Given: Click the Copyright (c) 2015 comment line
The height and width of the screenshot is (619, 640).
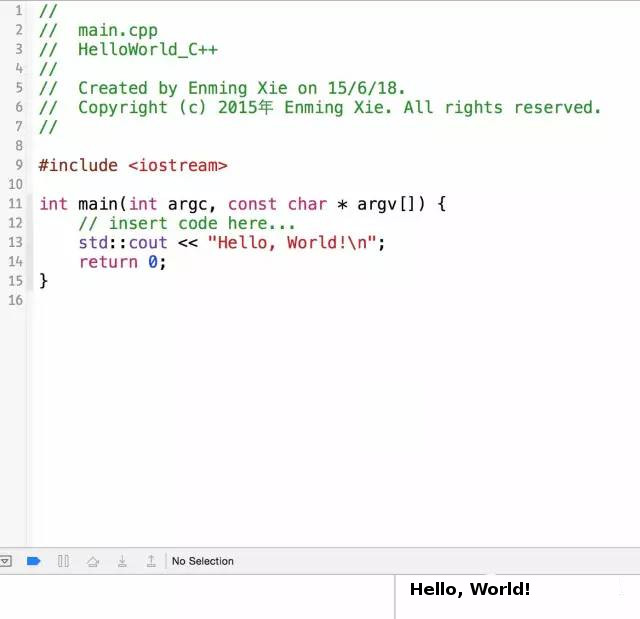Looking at the screenshot, I should pyautogui.click(x=340, y=108).
